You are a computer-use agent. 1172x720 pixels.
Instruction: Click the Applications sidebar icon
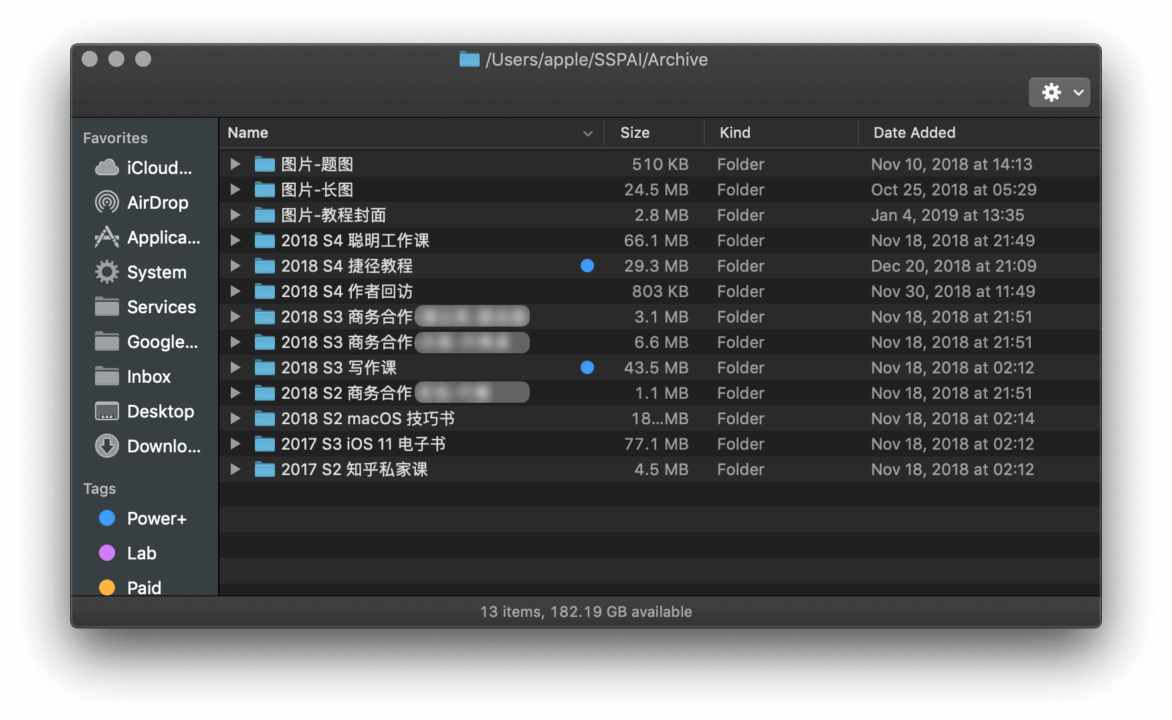107,237
